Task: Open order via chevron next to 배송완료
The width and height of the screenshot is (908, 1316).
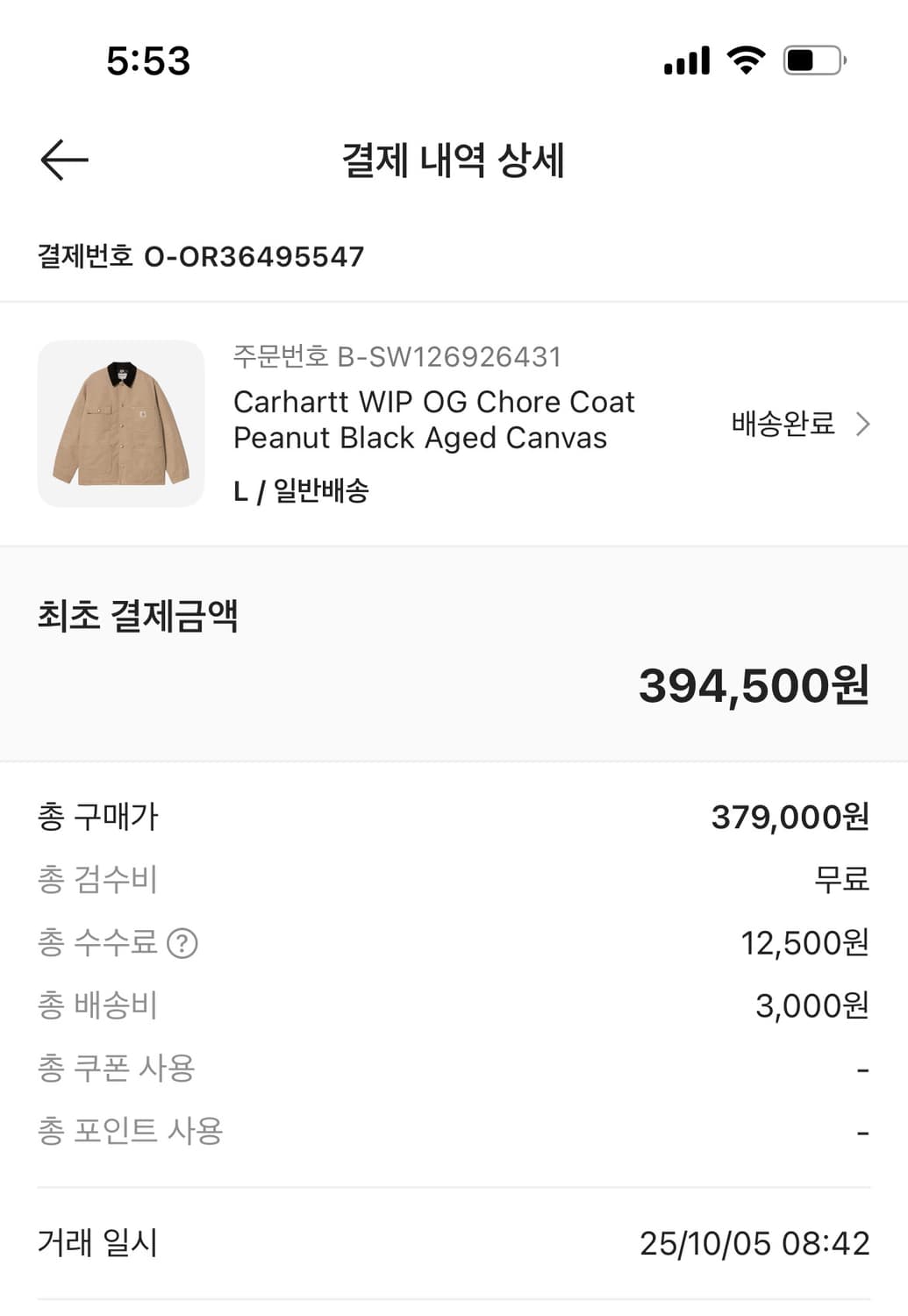Action: (x=863, y=425)
